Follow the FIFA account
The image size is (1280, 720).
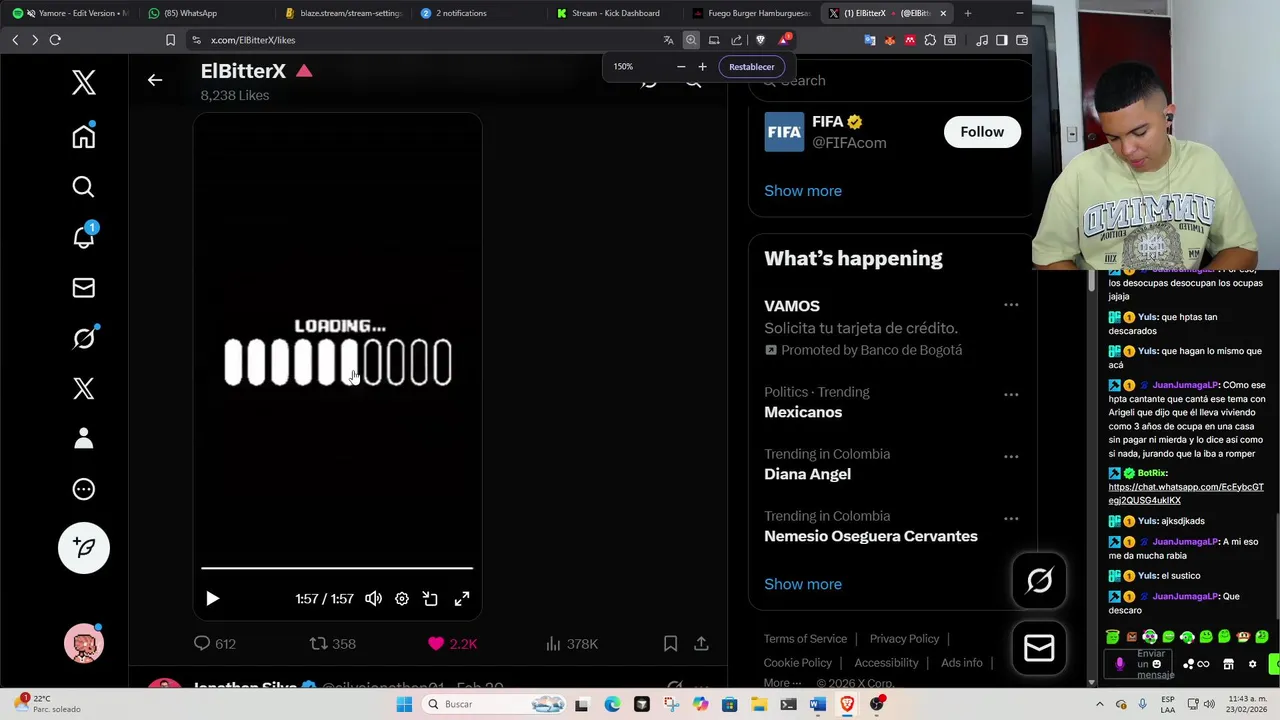coord(982,132)
